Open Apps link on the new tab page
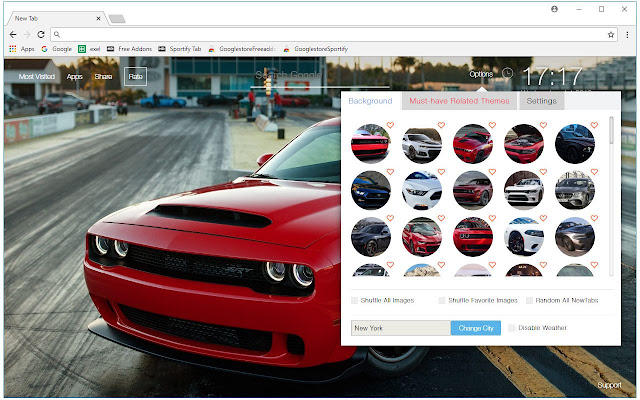 point(75,76)
